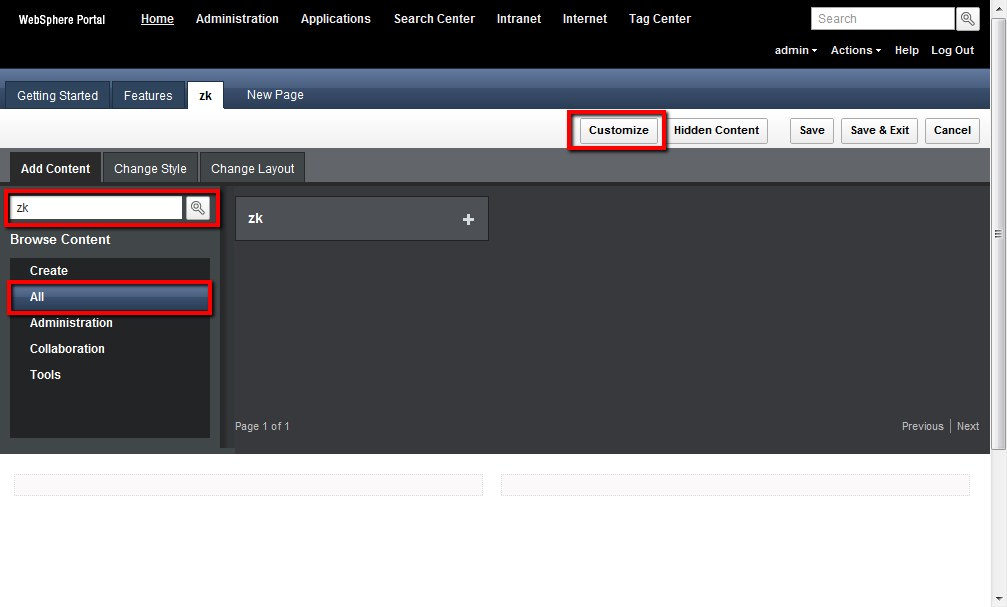
Task: Switch to the Change Layout tab
Action: click(x=252, y=168)
